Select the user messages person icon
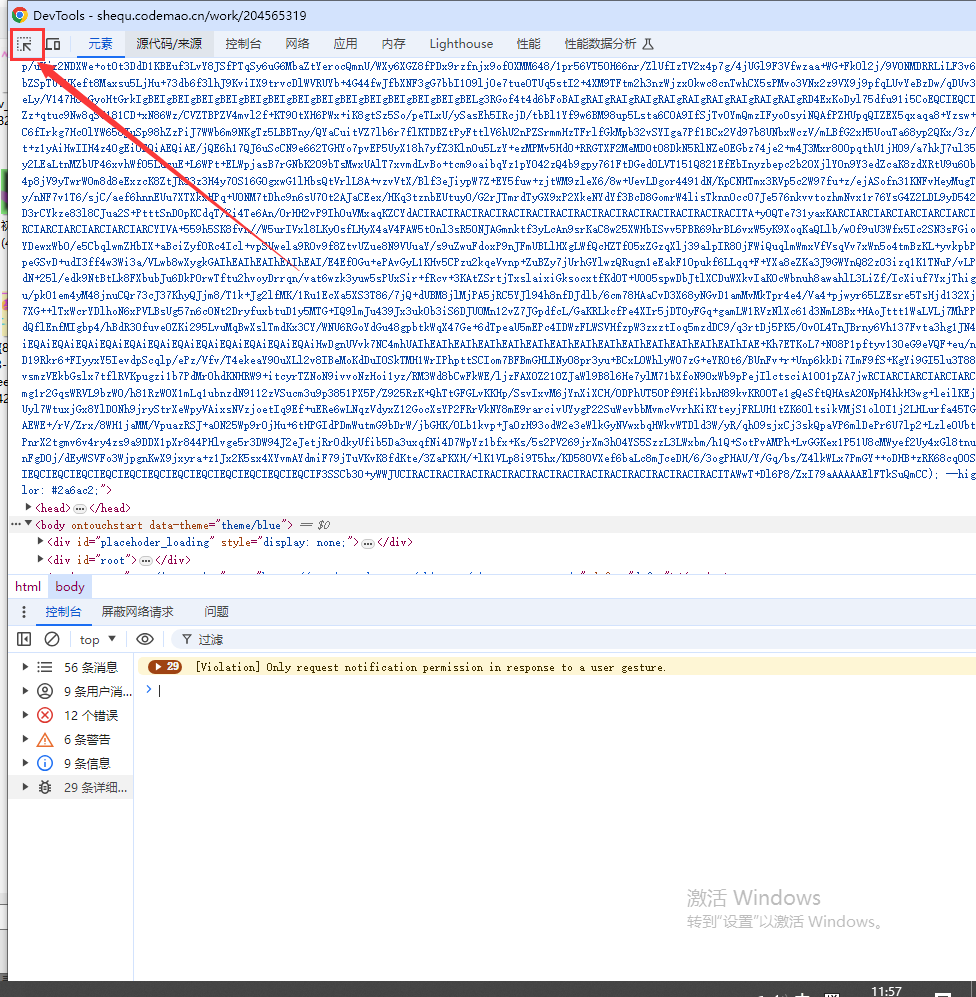The image size is (976, 997). 45,691
